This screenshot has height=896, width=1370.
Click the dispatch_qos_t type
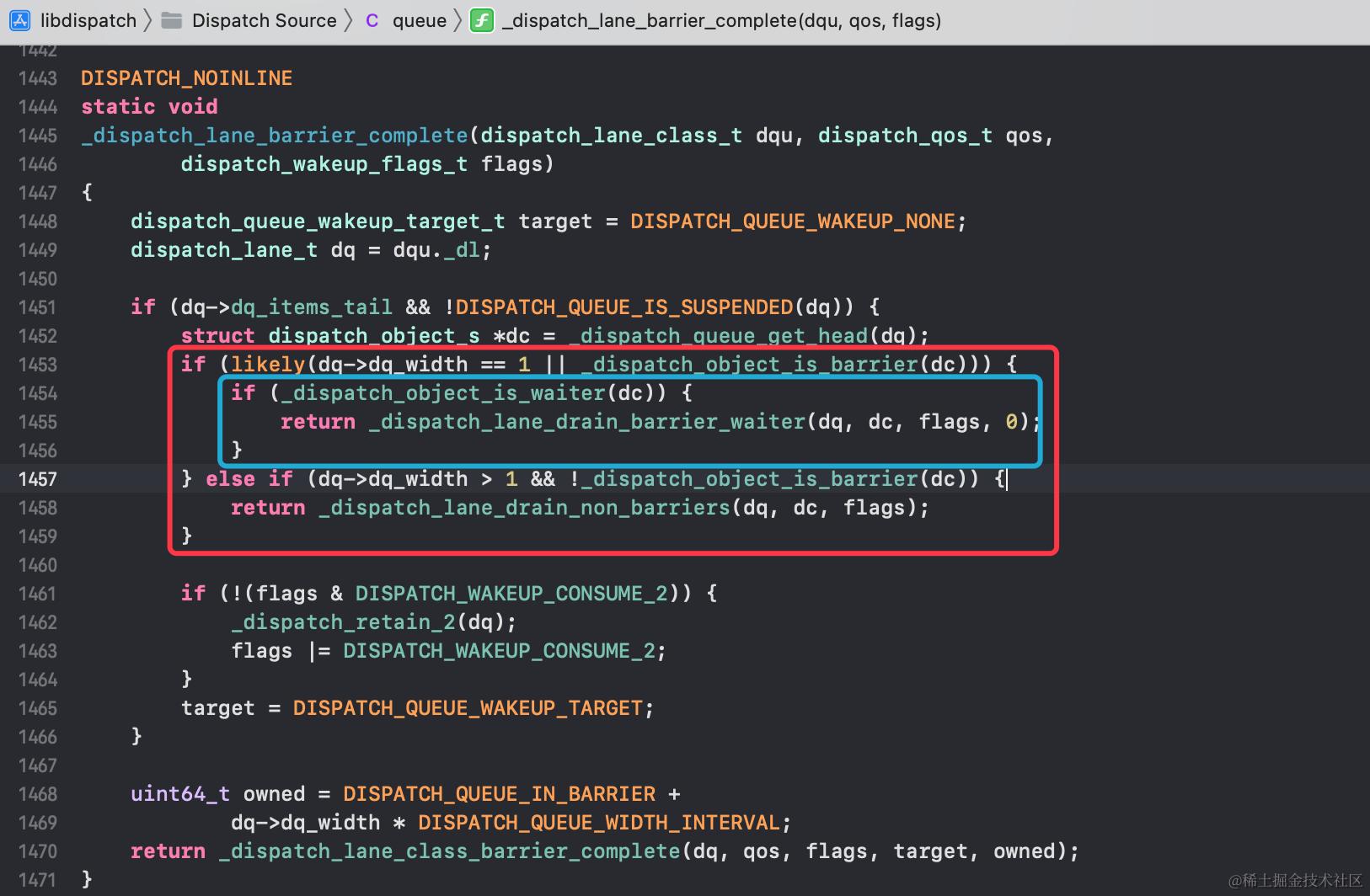(x=905, y=136)
